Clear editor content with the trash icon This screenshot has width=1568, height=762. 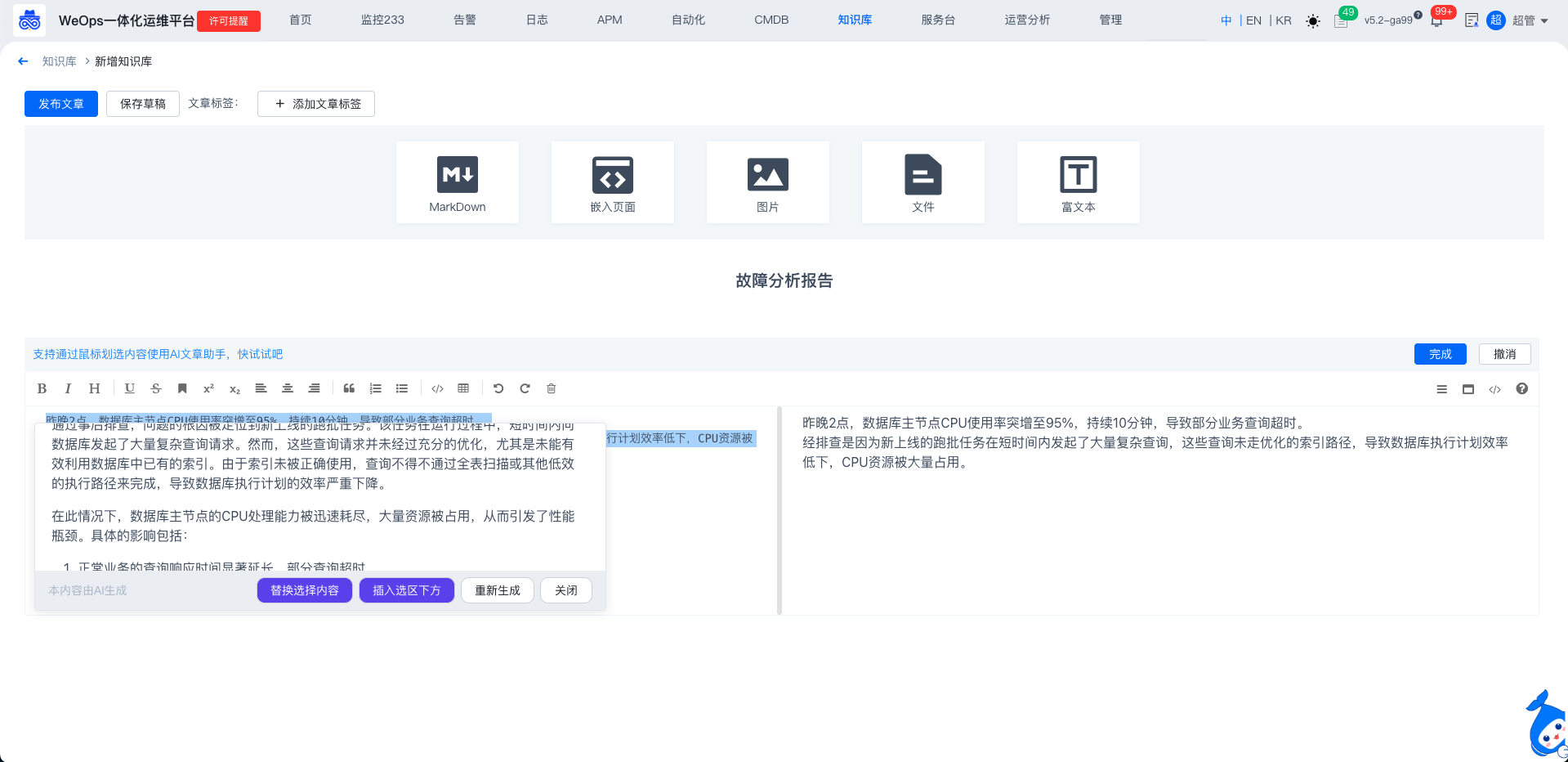pos(552,388)
